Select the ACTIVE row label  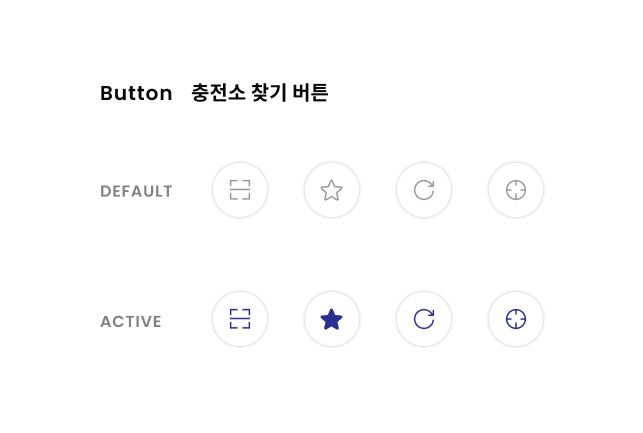(x=131, y=321)
